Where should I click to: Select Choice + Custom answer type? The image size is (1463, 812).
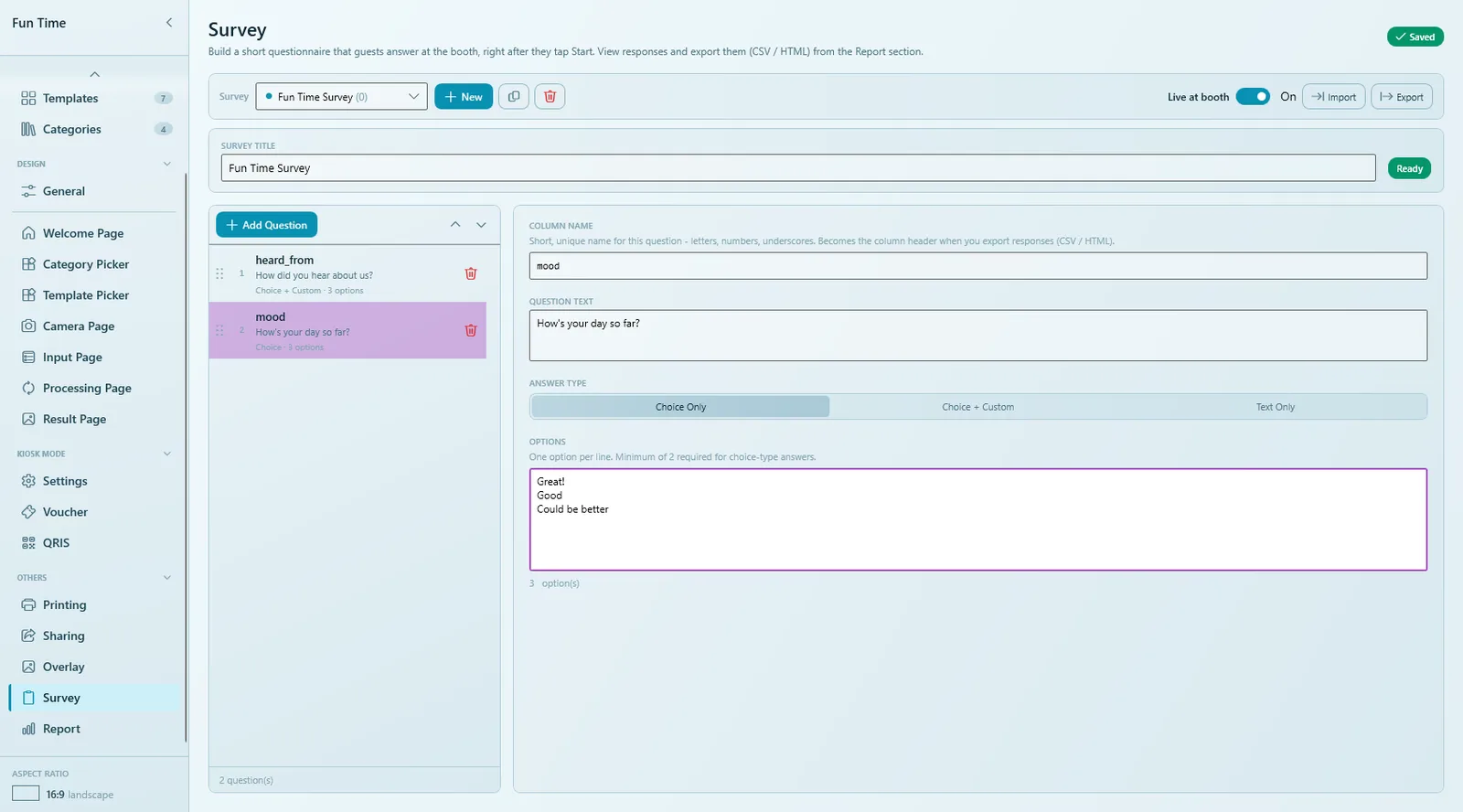[977, 407]
